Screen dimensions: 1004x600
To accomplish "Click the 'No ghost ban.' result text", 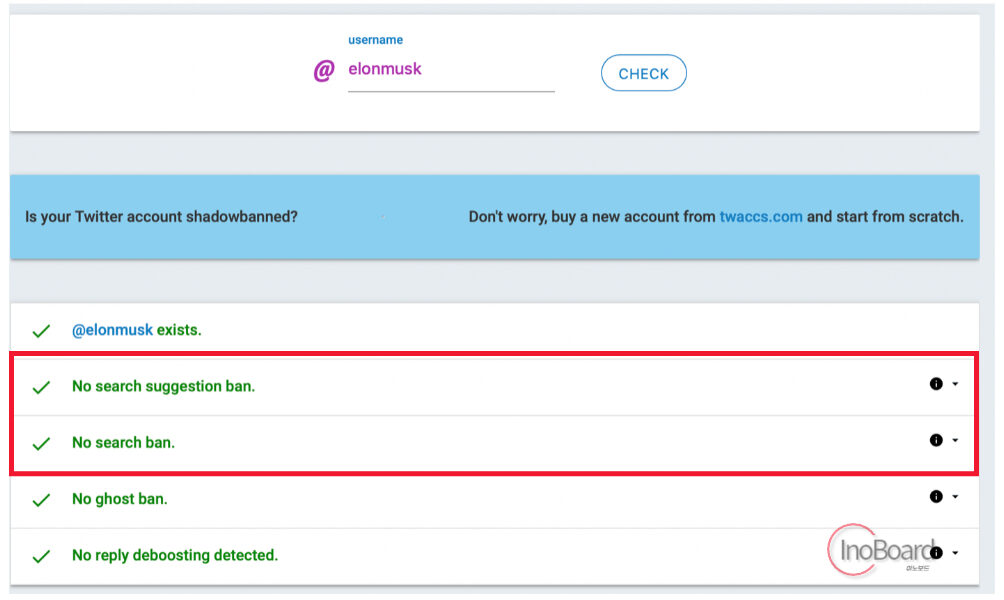I will 119,499.
